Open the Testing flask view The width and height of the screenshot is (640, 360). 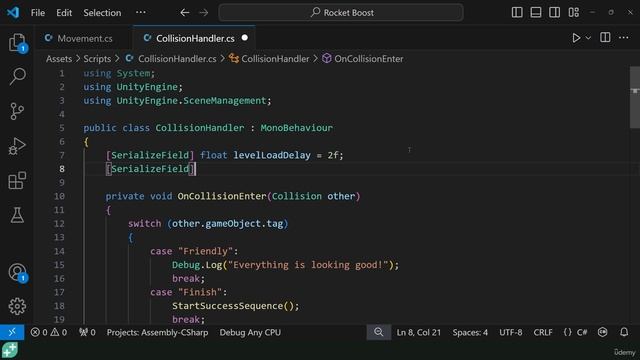point(18,215)
